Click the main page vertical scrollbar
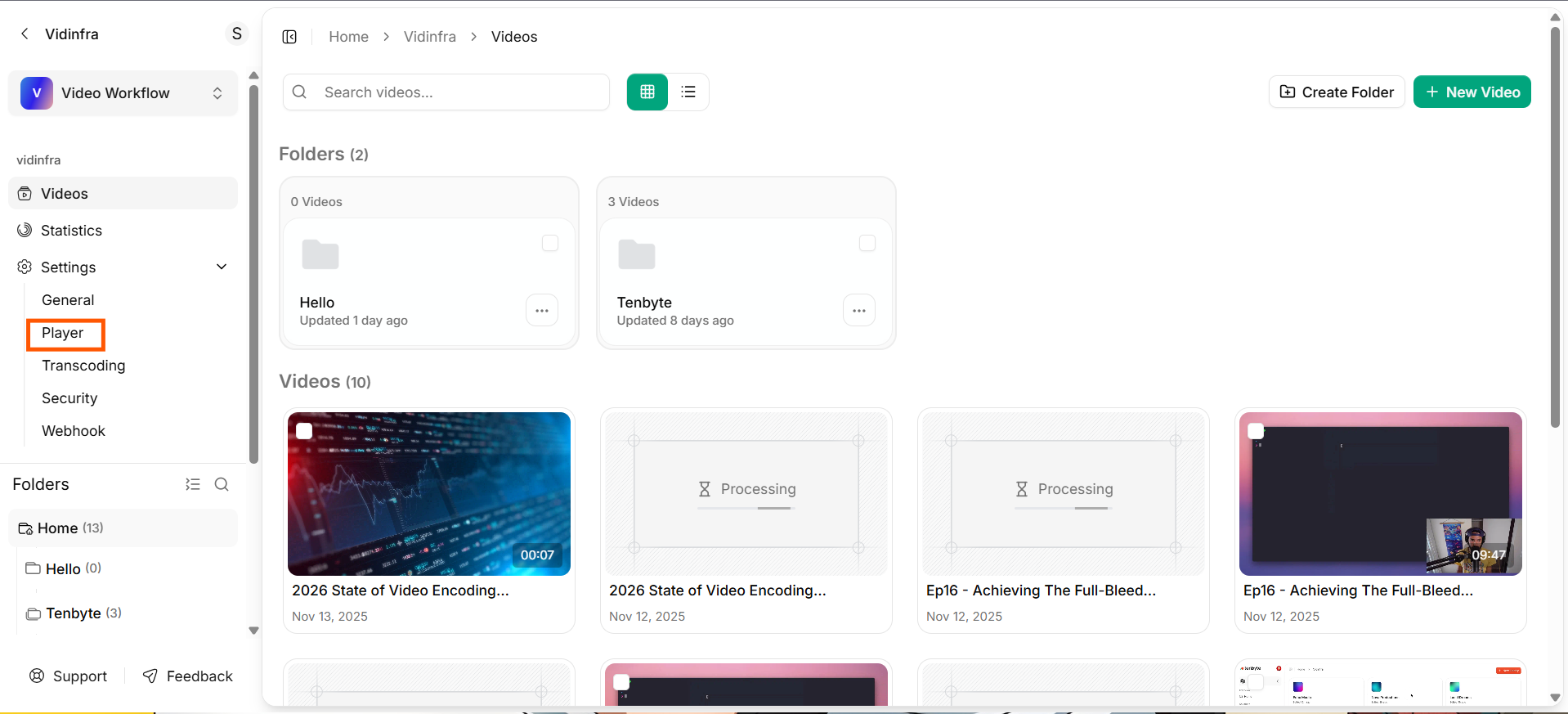Screen dimensions: 1568x714 pos(1555,227)
